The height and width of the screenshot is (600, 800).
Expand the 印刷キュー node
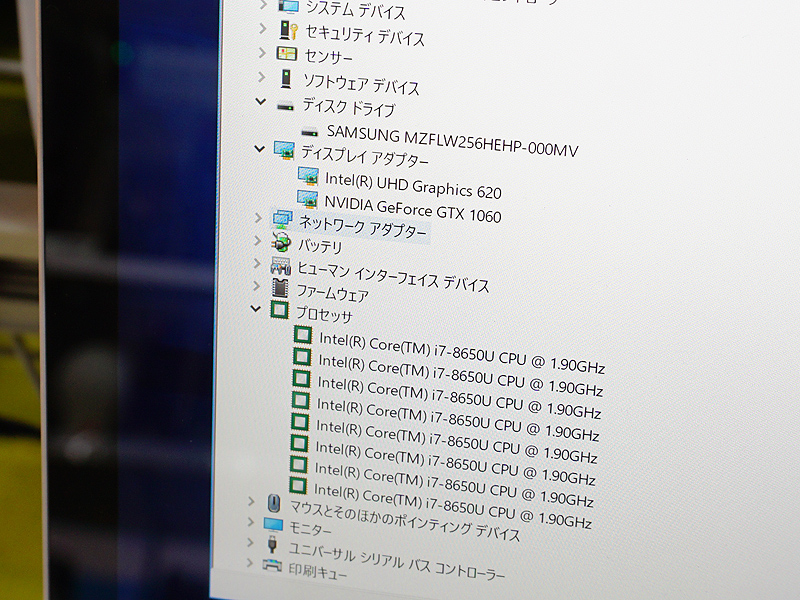click(249, 563)
